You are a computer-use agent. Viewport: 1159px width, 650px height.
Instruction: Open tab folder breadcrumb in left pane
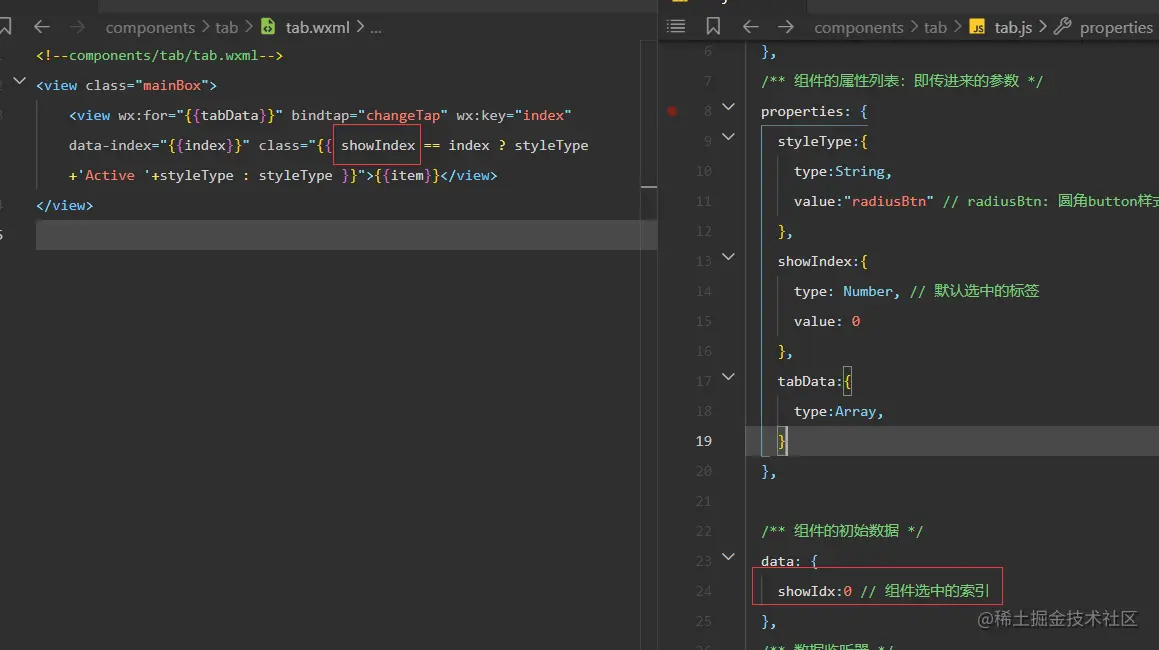click(226, 27)
